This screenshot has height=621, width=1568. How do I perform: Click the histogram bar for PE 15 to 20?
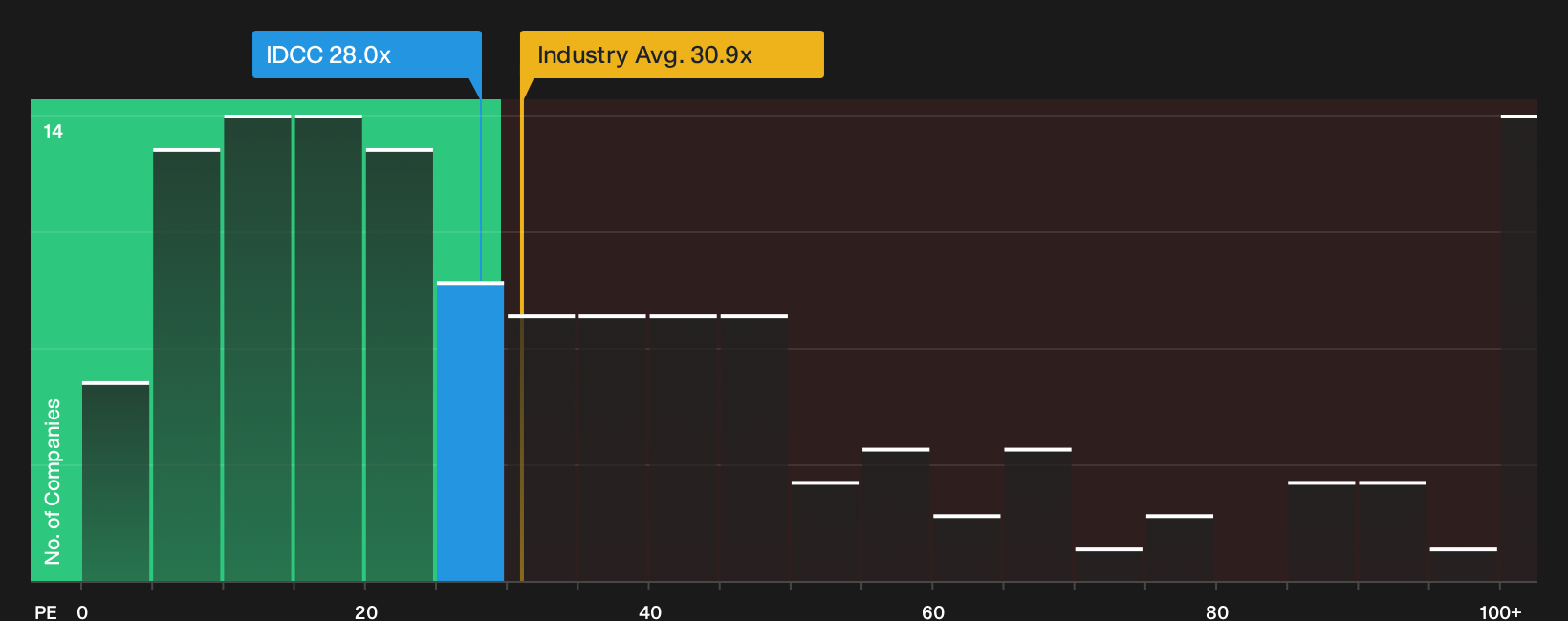click(329, 348)
